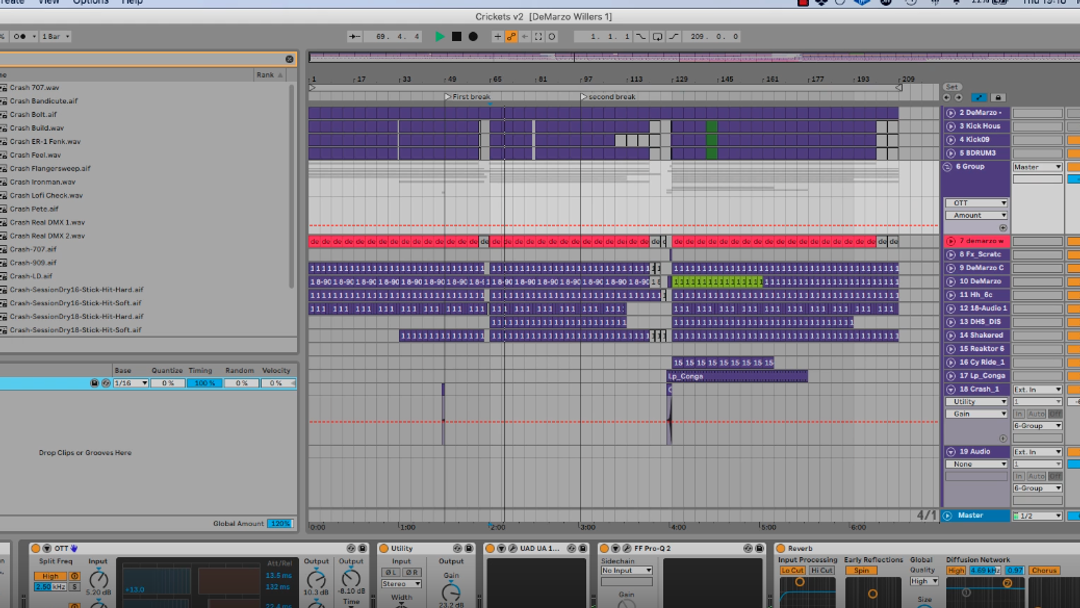Image resolution: width=1080 pixels, height=608 pixels.
Task: Unfold track 7 demarzo
Action: click(950, 241)
